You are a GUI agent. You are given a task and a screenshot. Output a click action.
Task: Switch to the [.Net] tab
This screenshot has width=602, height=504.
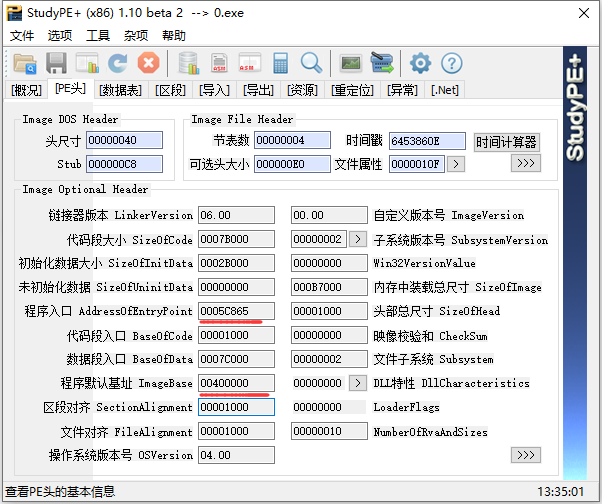coord(445,90)
